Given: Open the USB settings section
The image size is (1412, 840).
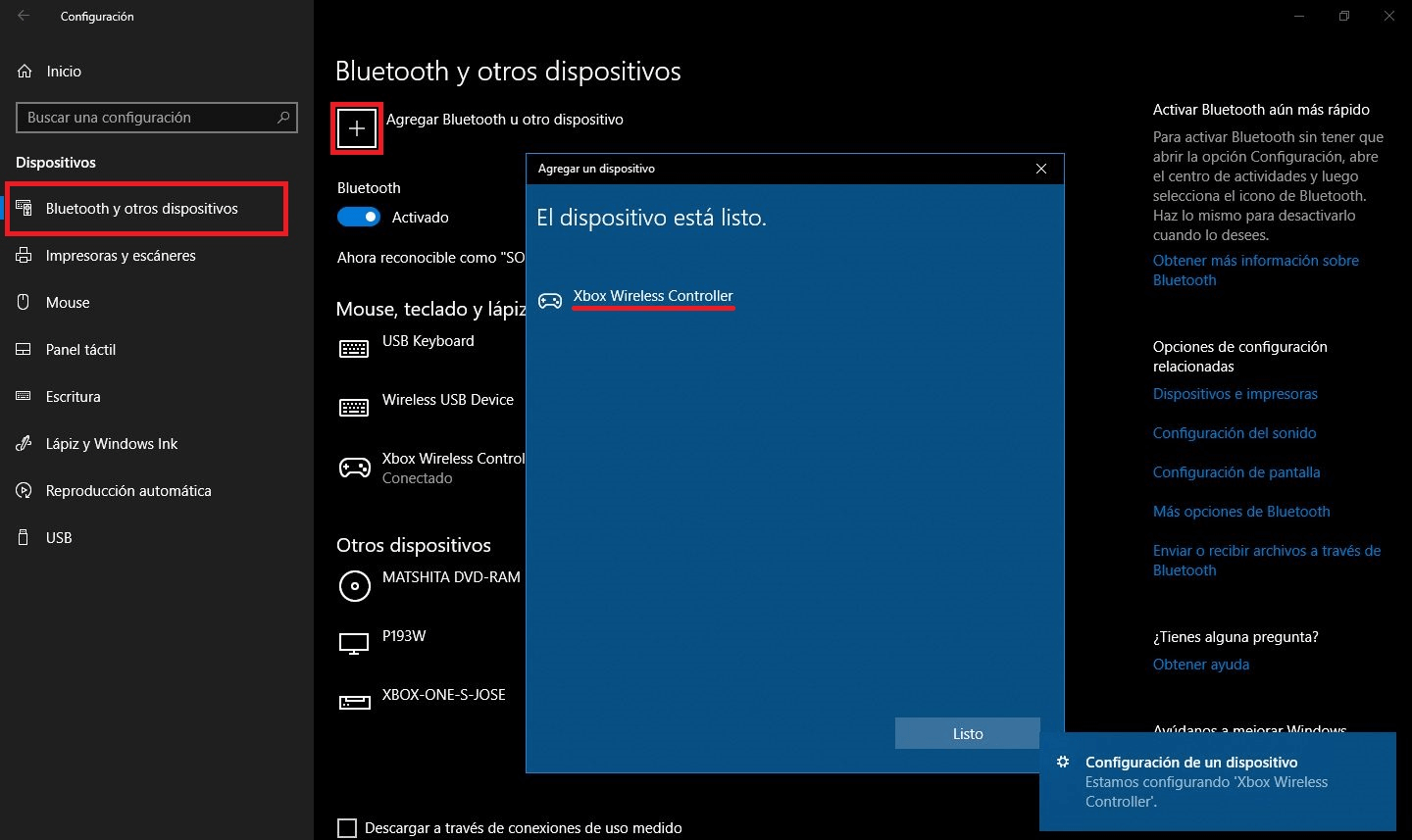Looking at the screenshot, I should pyautogui.click(x=59, y=538).
